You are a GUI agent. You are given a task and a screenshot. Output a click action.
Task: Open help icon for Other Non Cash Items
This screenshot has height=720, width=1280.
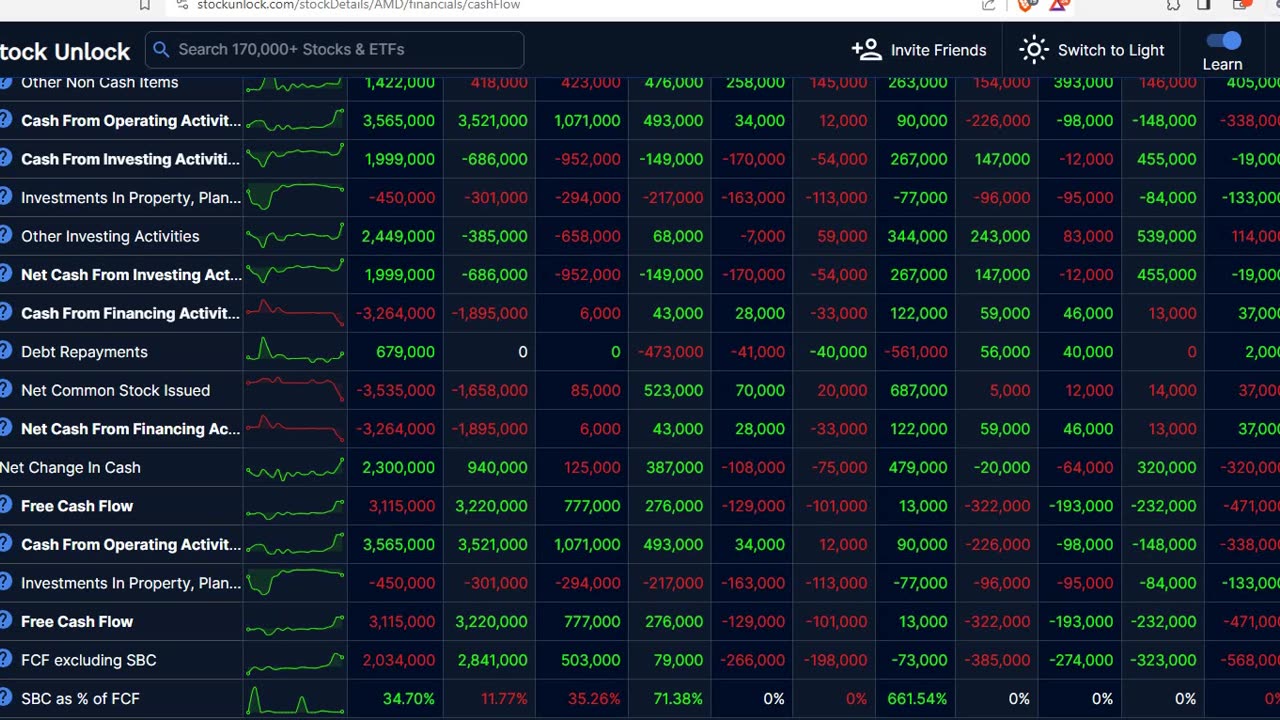coord(4,82)
